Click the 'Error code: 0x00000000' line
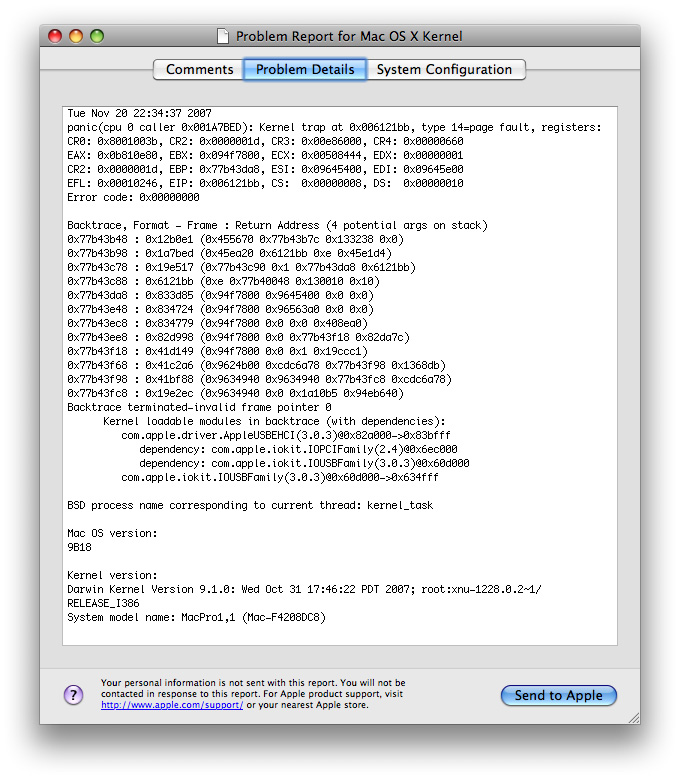Screen dimensions: 680x779 [133, 197]
